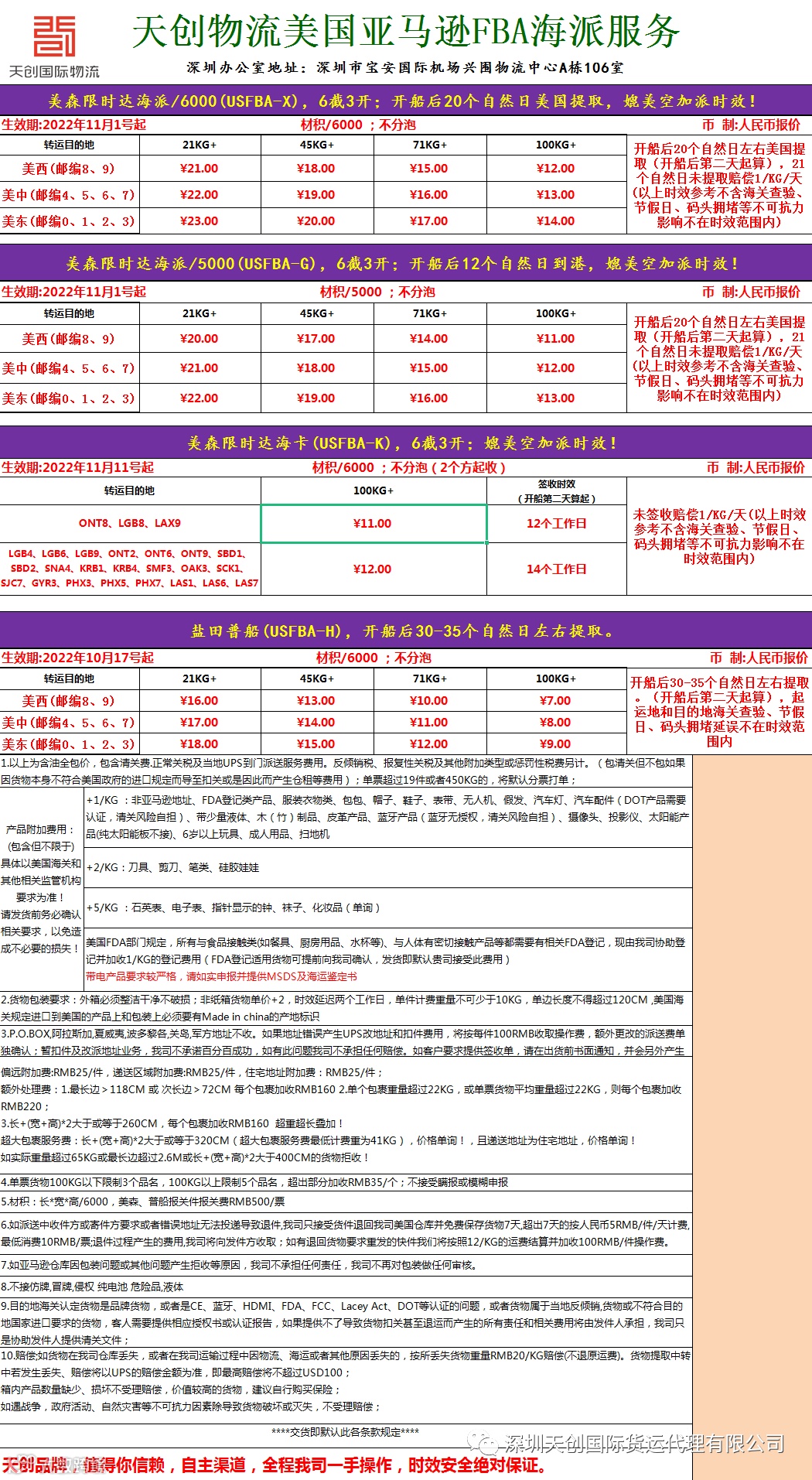Screen dimensions: 812x1480
Task: Click the +2/KG：刀具、剪刀 surcharge row
Action: pyautogui.click(x=387, y=867)
